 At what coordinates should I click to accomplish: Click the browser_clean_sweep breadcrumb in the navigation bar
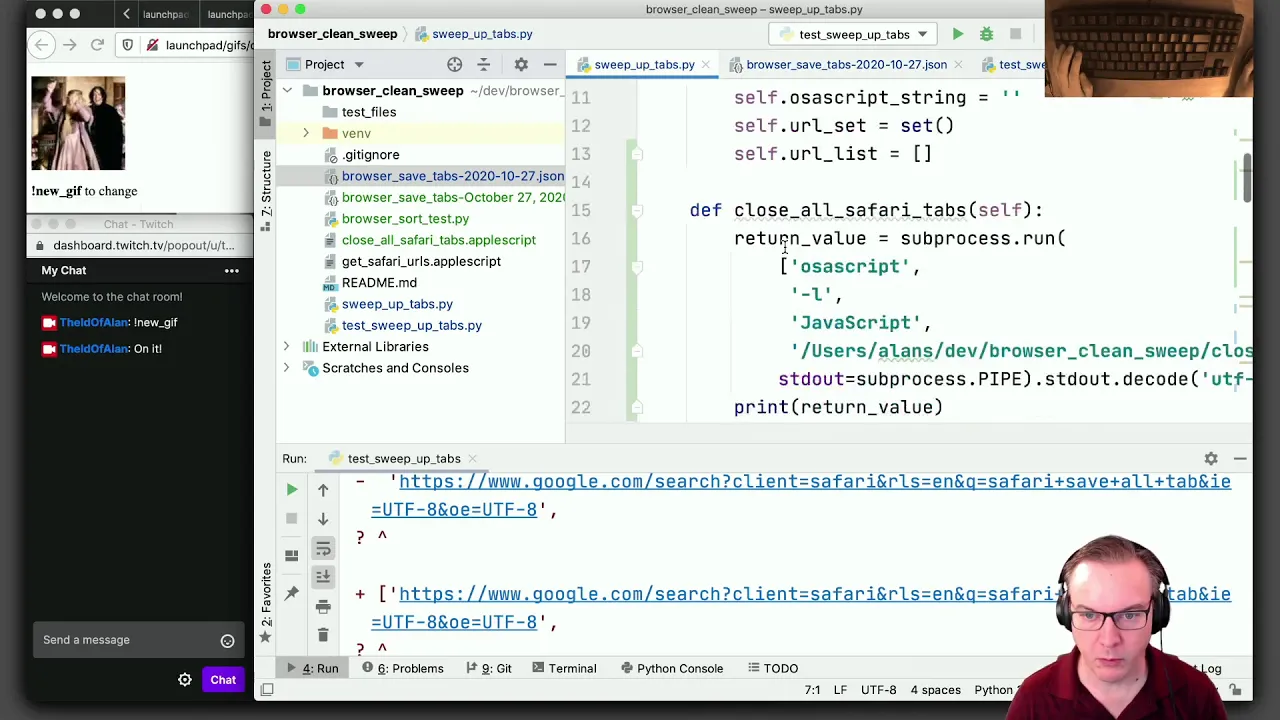tap(332, 34)
